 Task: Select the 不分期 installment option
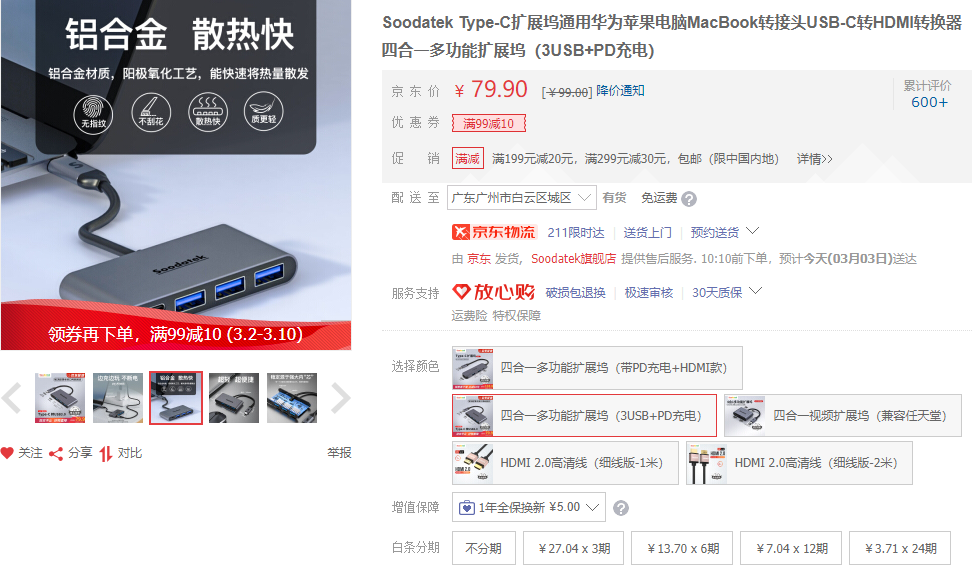484,548
